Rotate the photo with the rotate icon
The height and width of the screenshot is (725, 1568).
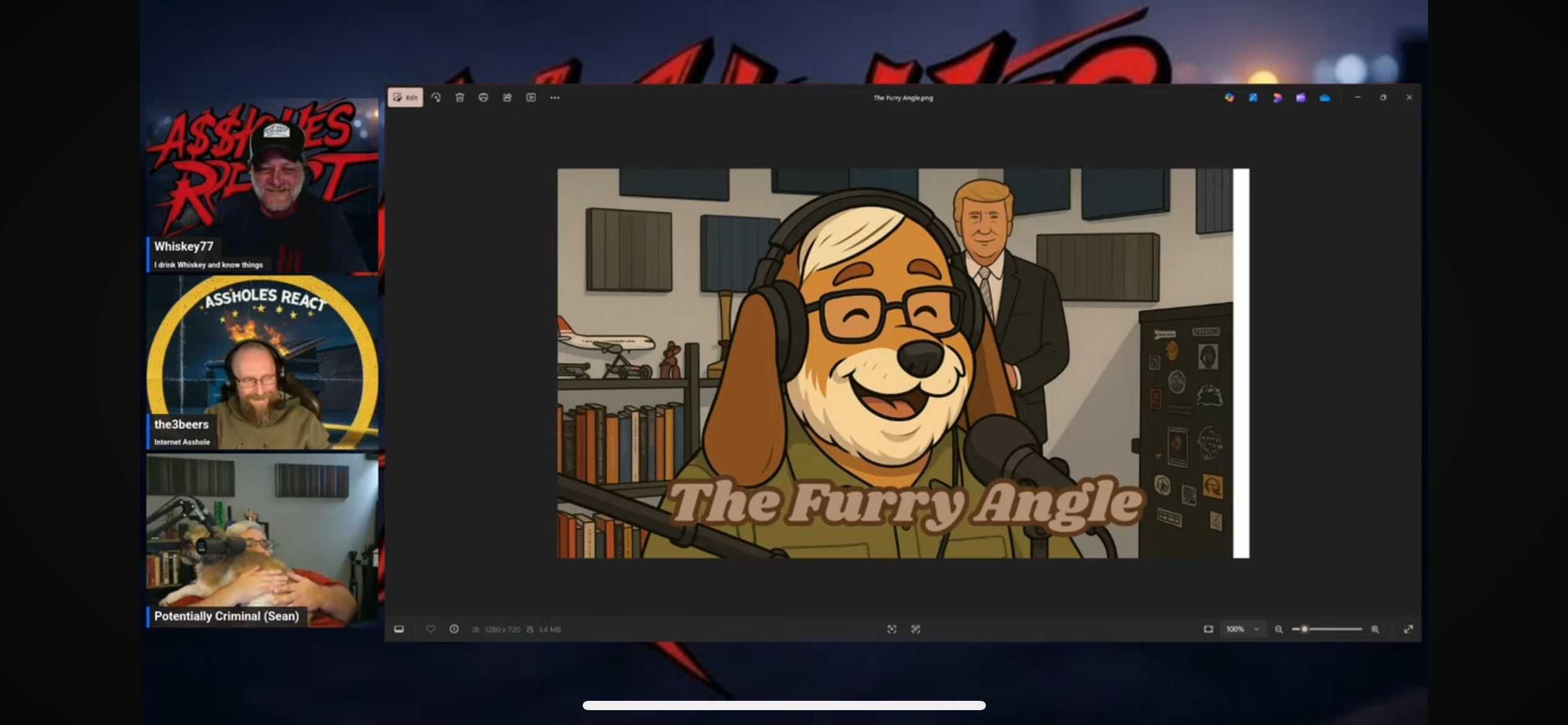pyautogui.click(x=436, y=97)
